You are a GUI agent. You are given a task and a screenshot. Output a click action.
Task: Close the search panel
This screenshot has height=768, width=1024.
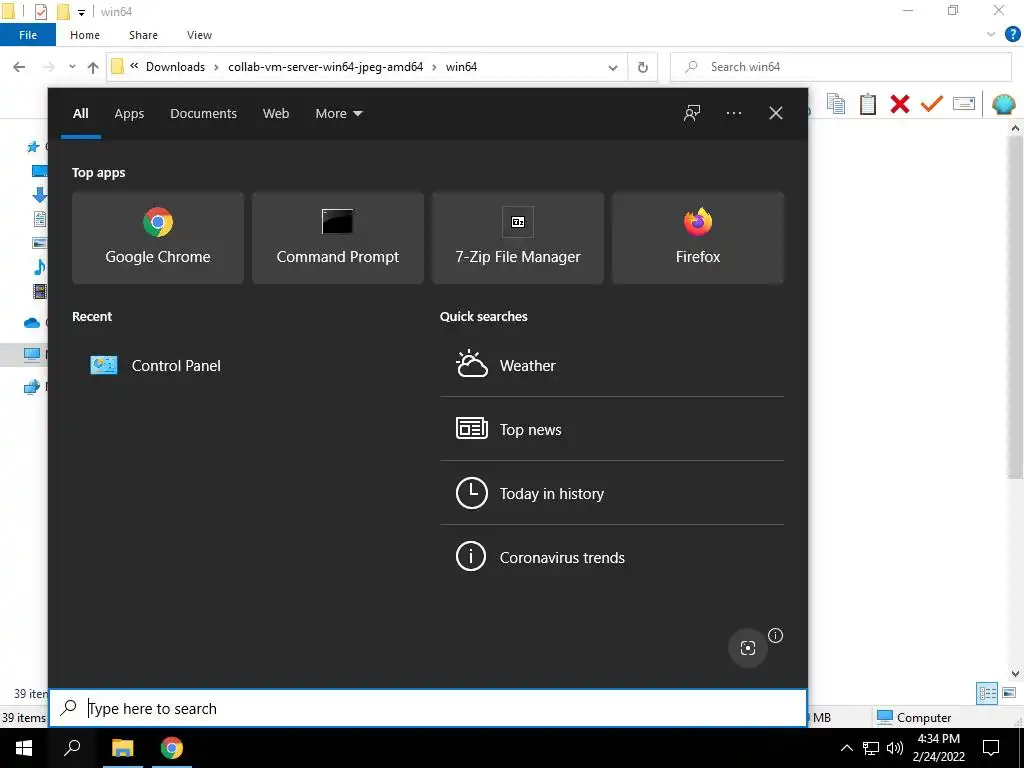(775, 114)
